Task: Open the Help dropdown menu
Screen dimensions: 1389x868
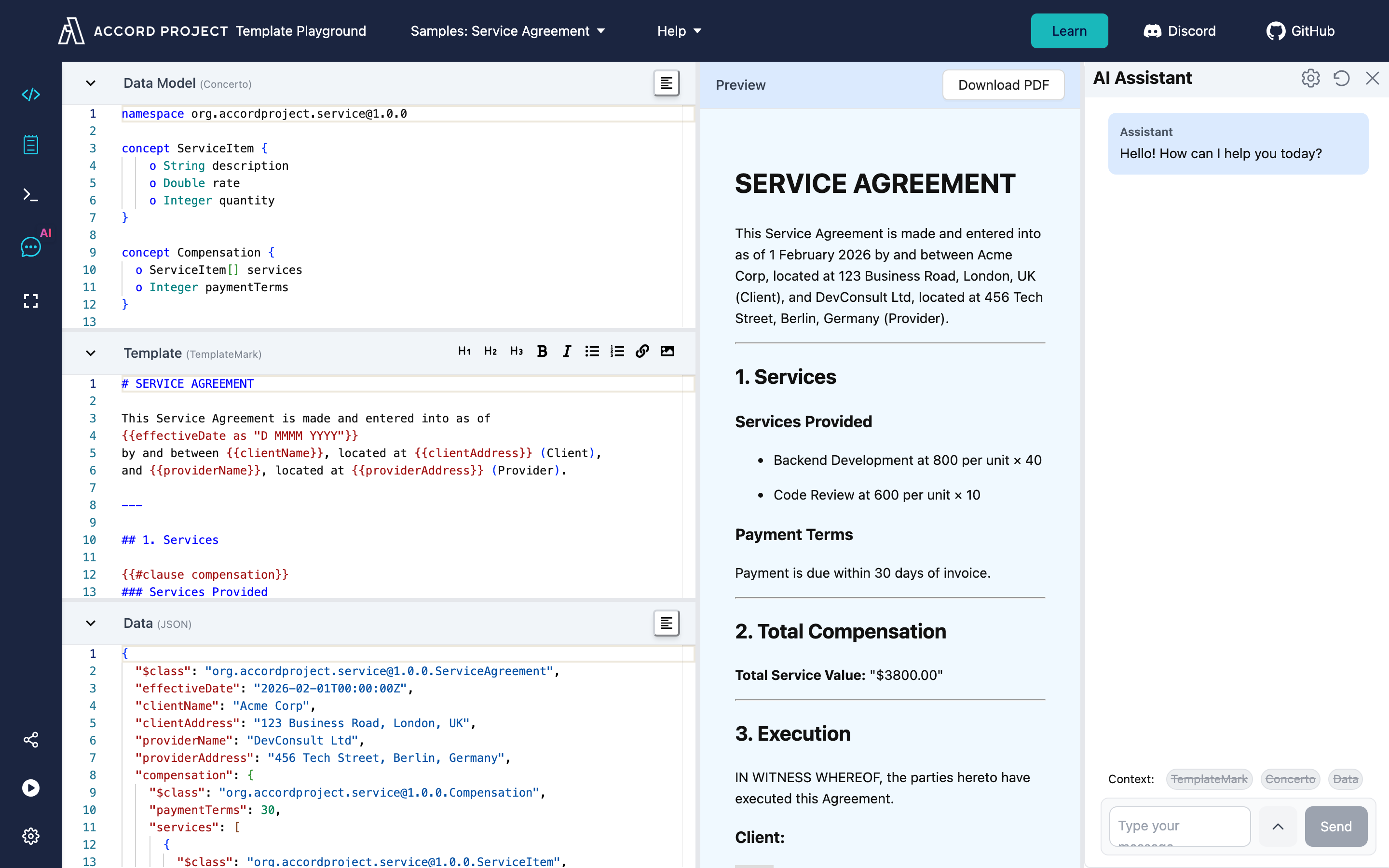Action: point(679,31)
